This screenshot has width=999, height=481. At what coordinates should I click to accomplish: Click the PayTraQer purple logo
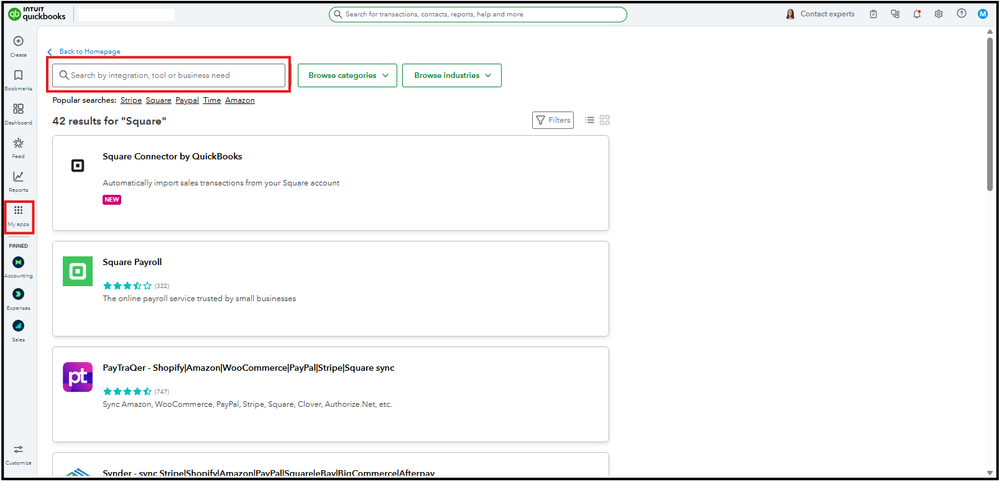[78, 377]
